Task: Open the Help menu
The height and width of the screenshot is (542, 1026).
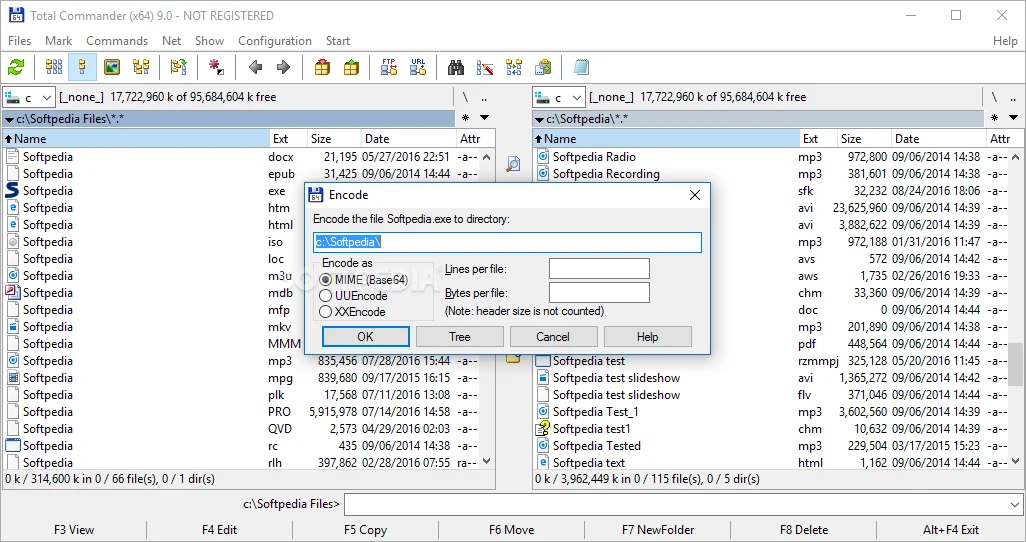Action: click(x=1005, y=41)
